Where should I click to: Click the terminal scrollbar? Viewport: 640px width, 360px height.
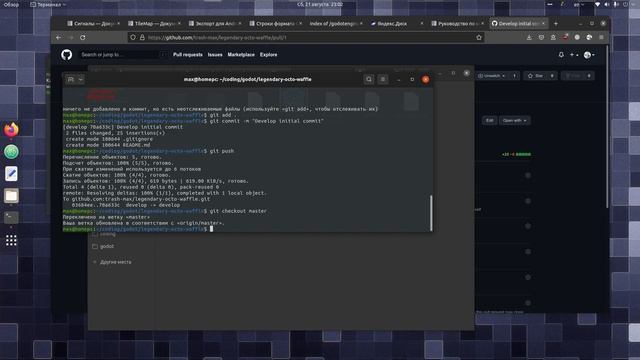coord(431,213)
